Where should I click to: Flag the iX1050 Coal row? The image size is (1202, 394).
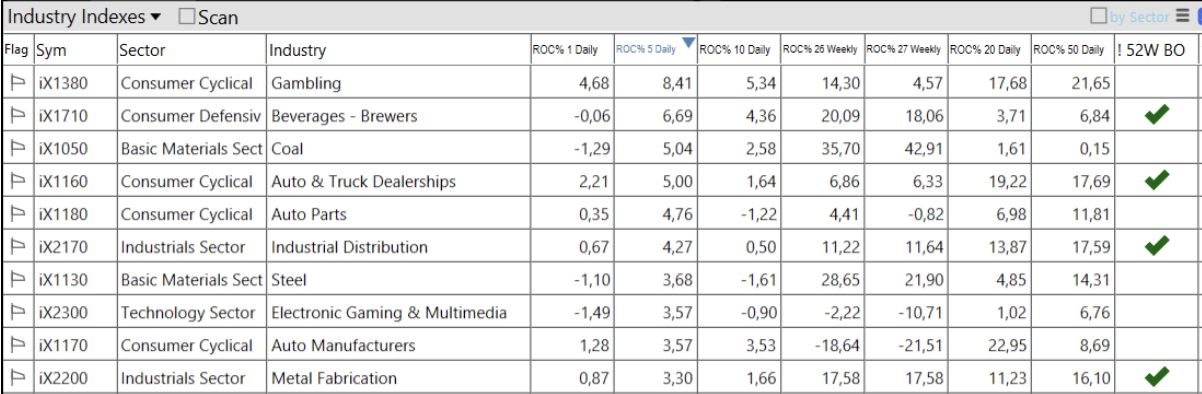point(16,149)
